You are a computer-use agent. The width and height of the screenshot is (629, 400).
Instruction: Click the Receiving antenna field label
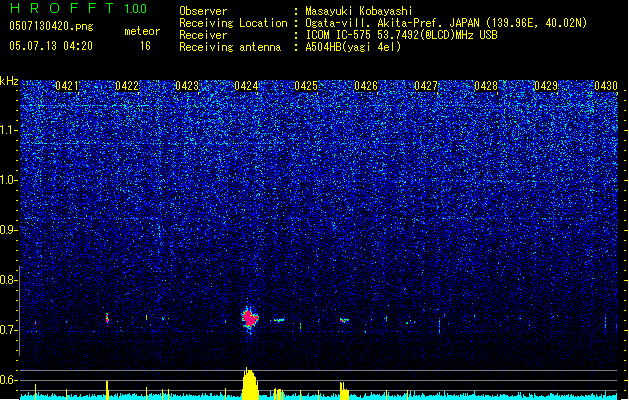coord(230,47)
